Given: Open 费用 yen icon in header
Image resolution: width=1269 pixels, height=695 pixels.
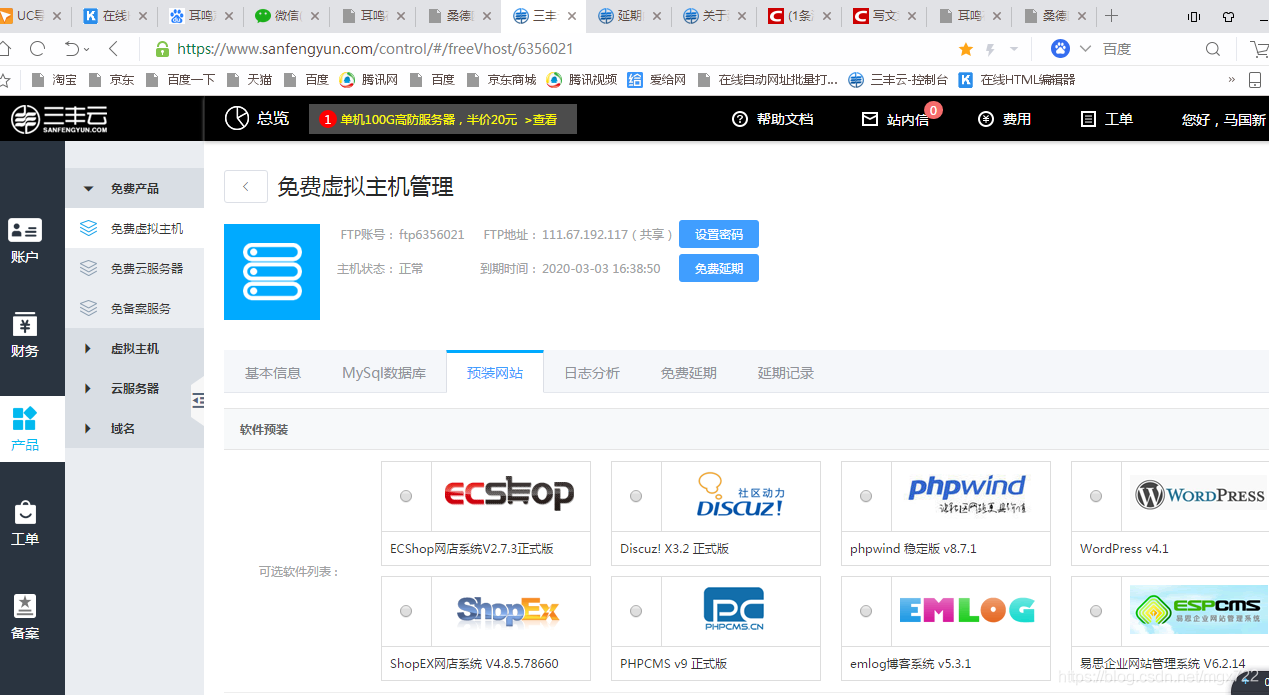Looking at the screenshot, I should tap(986, 119).
